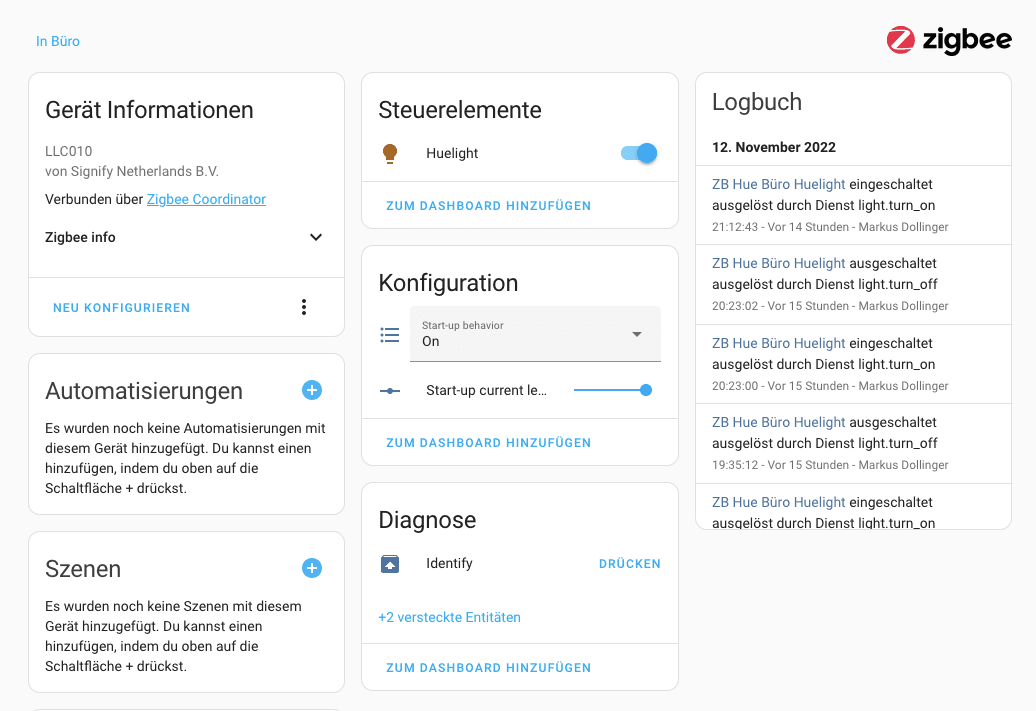1036x711 pixels.
Task: Toggle the Huelight switch off
Action: (x=639, y=153)
